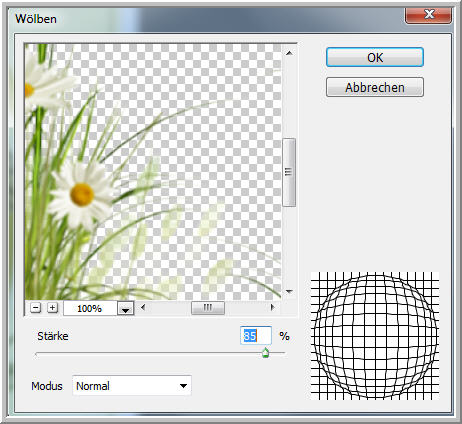Click the preview scroll down arrow

click(289, 292)
